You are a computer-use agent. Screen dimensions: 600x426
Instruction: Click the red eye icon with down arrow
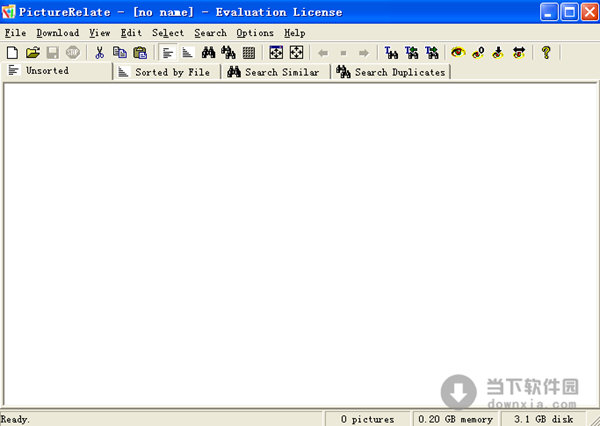coord(498,52)
